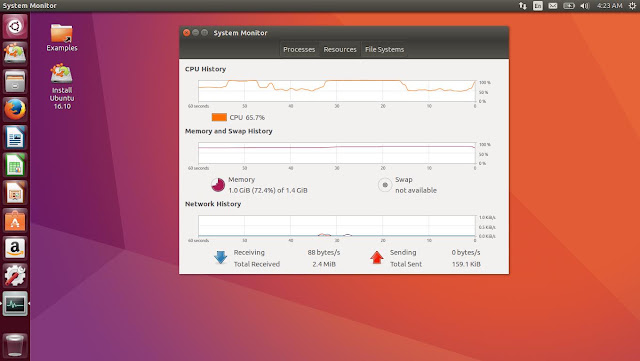Open LibreOffice Writer from the dock

[x=15, y=137]
